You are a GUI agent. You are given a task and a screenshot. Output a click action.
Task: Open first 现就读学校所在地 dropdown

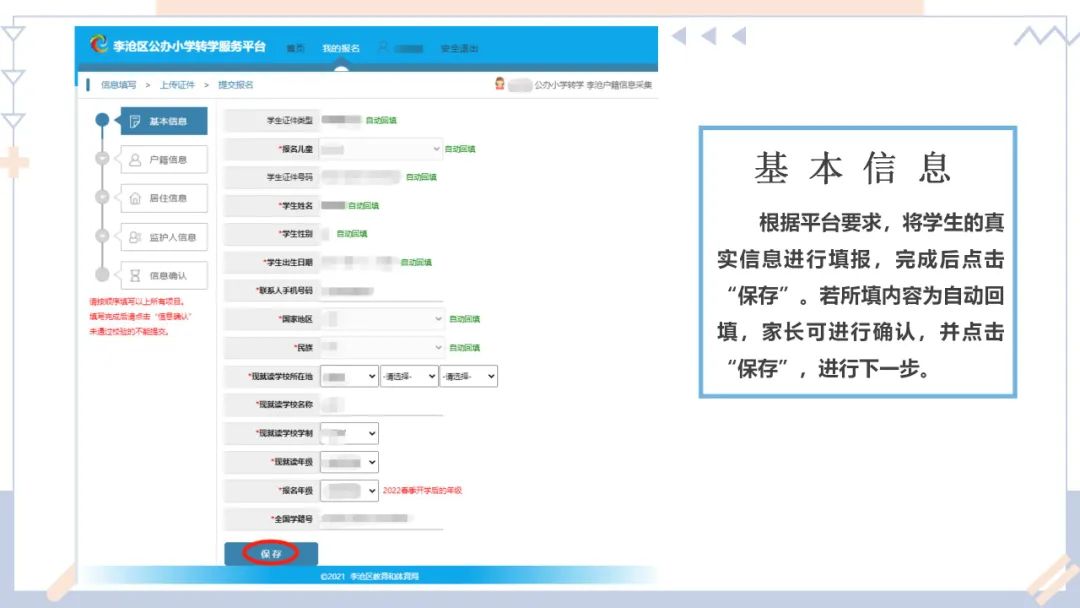(x=348, y=376)
